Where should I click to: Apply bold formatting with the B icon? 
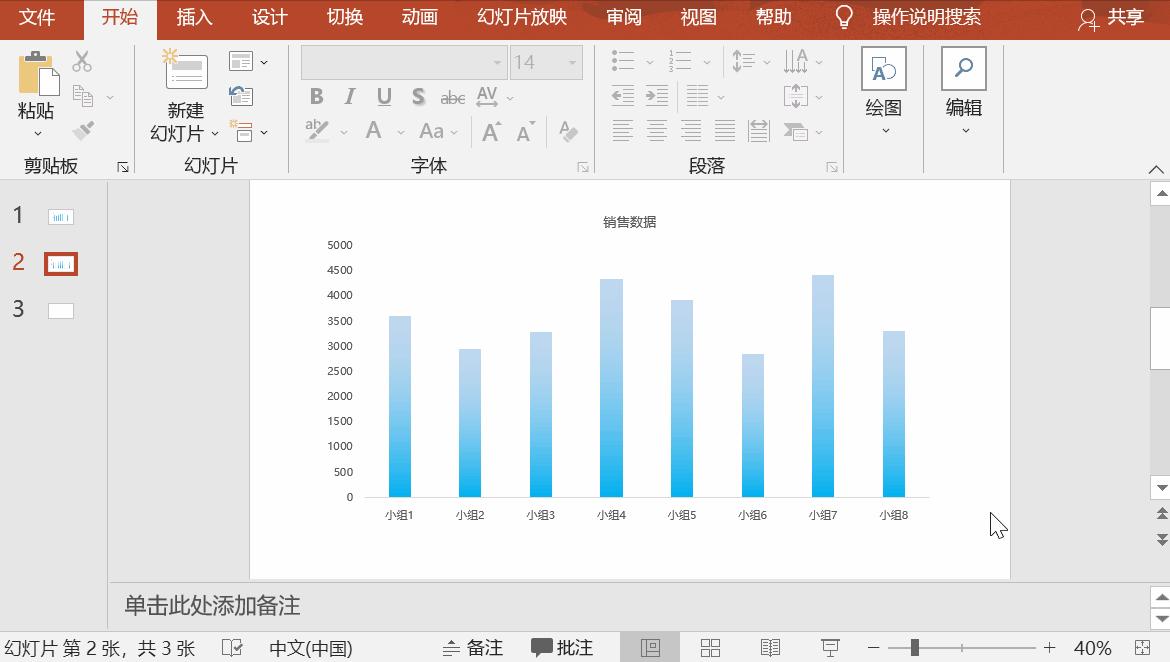click(x=317, y=97)
